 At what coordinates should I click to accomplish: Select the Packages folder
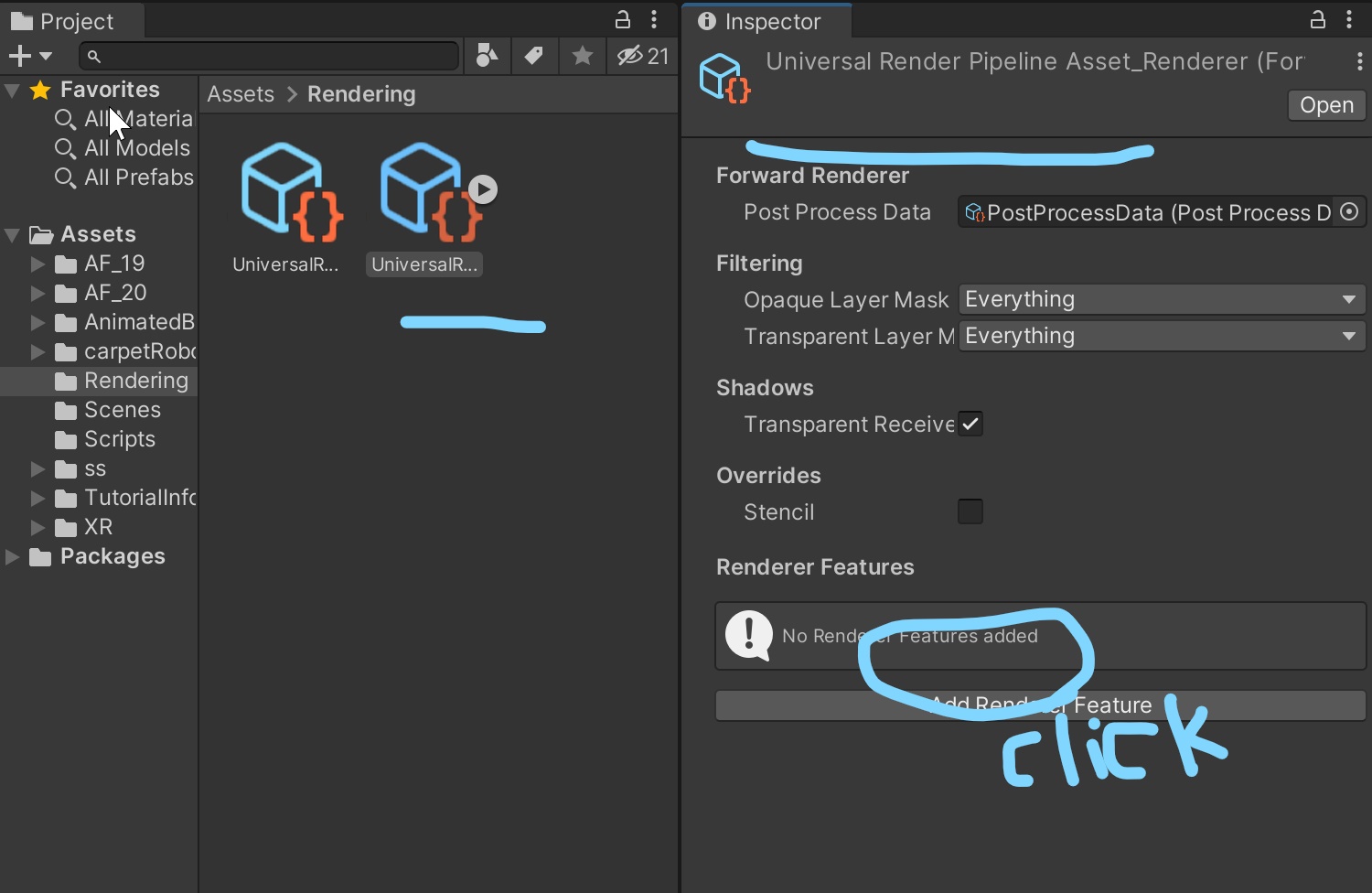[98, 556]
